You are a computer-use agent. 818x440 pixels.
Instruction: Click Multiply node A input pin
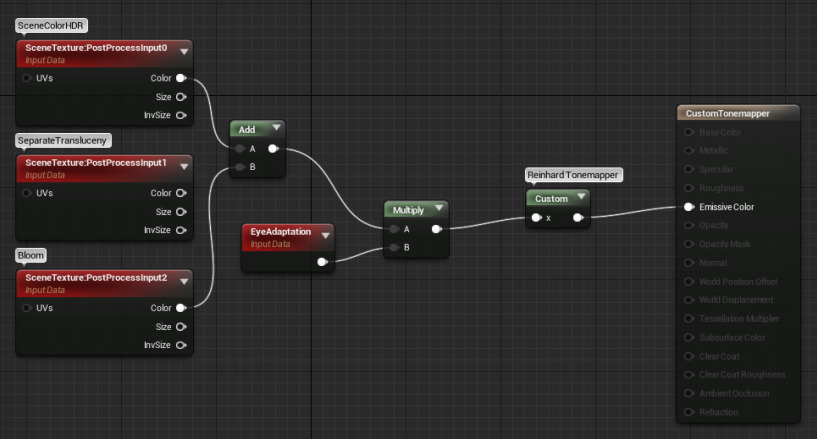[x=394, y=229]
